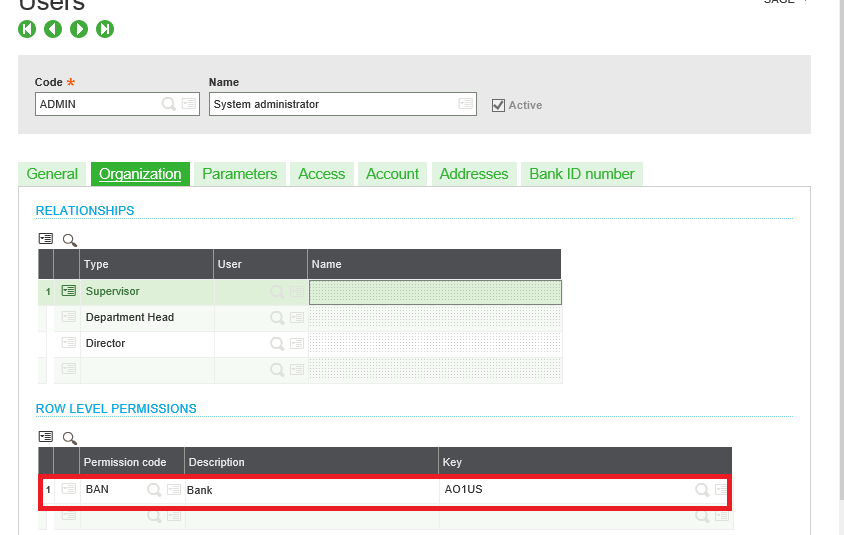Open row actions icon for Department Head
The width and height of the screenshot is (844, 535).
click(x=68, y=316)
